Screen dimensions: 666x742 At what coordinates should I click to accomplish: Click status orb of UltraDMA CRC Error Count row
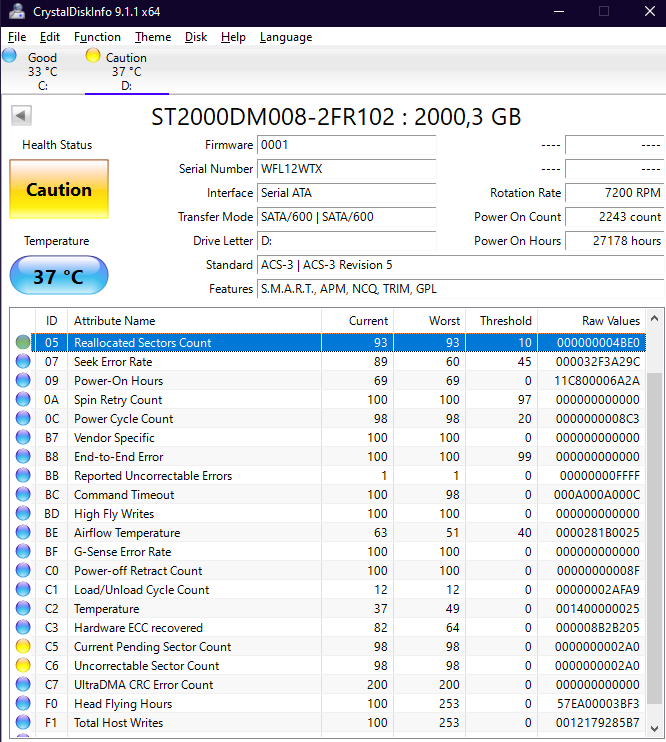23,684
